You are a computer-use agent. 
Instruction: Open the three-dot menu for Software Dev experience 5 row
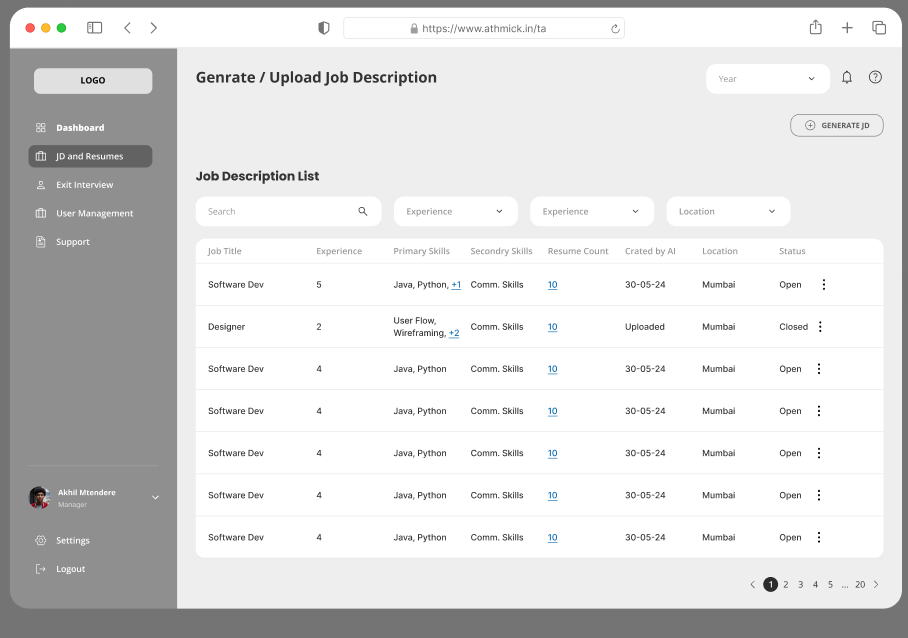(823, 284)
